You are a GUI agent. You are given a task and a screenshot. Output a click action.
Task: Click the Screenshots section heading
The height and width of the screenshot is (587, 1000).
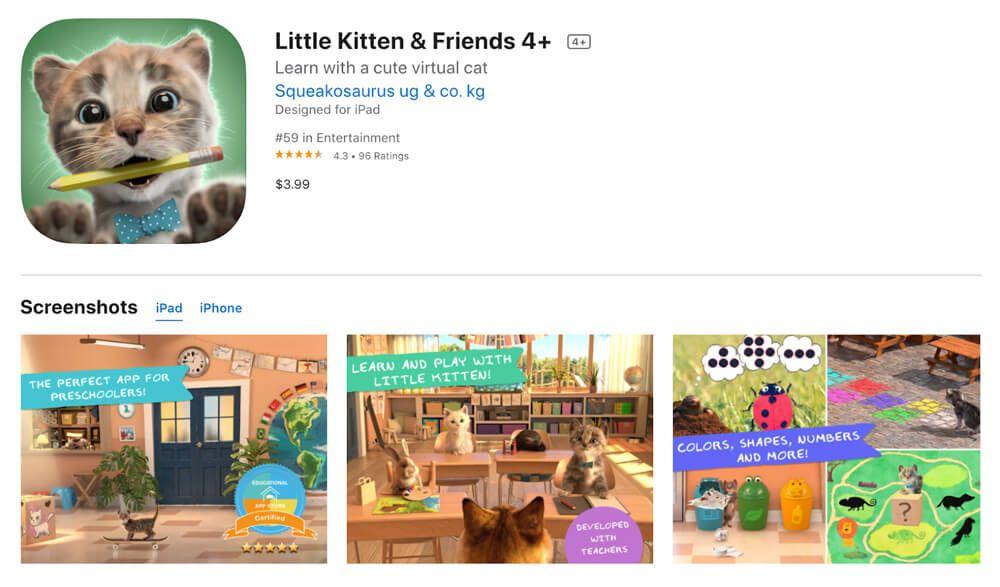click(x=79, y=308)
